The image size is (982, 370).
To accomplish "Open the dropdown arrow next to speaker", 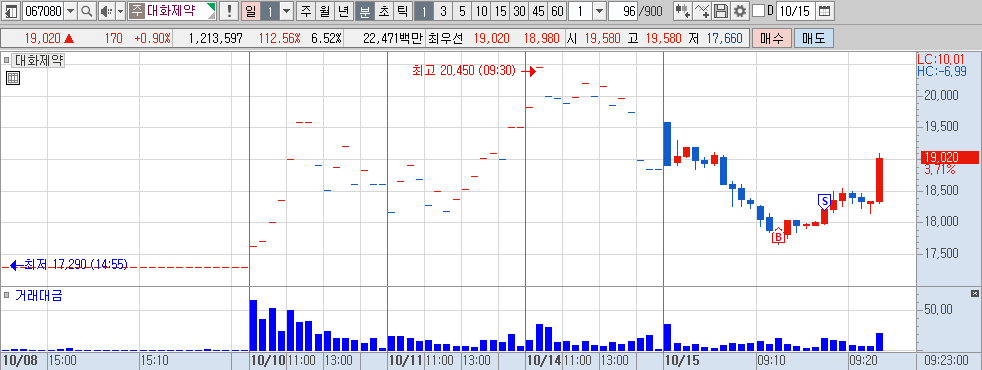I will [x=121, y=11].
